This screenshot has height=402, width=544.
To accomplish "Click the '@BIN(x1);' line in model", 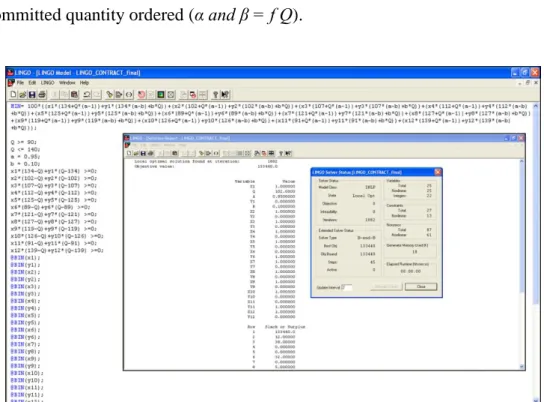I will 25,258.
